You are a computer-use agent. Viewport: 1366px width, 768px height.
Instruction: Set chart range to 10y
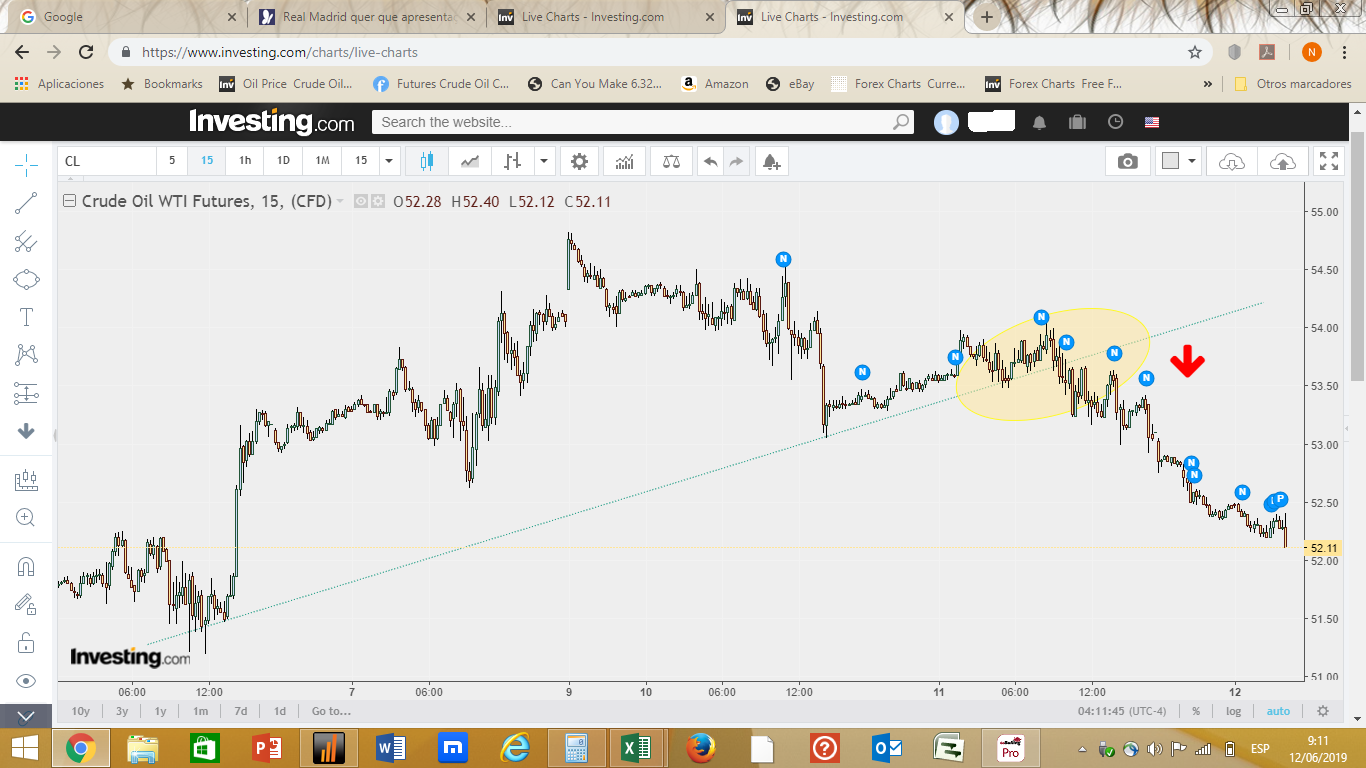point(81,711)
